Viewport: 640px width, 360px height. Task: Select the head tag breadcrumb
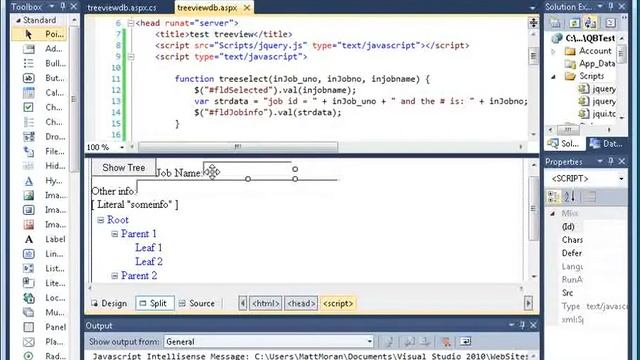pos(301,303)
